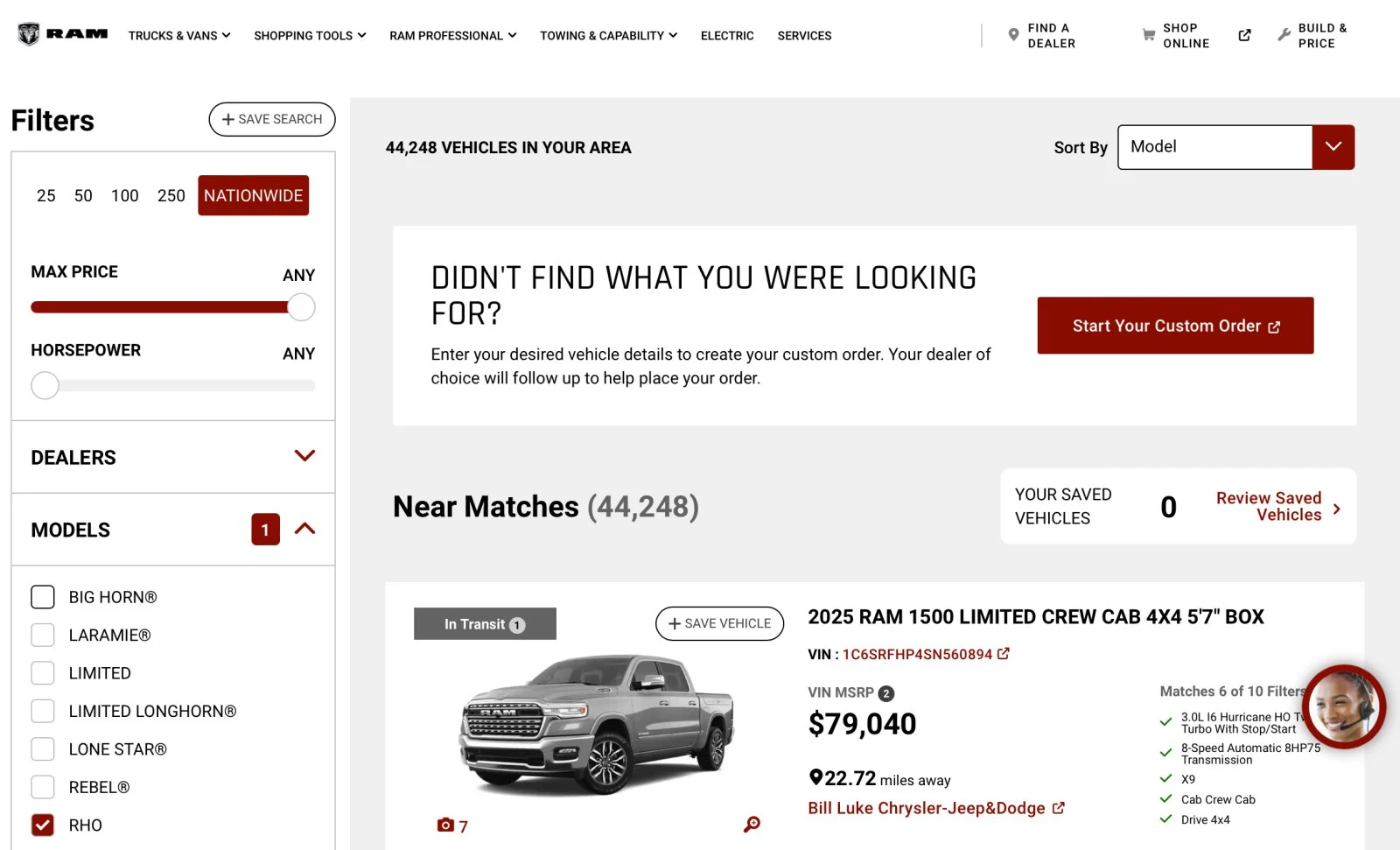The image size is (1400, 850).
Task: Click the Max Price slider handle
Action: 301,307
